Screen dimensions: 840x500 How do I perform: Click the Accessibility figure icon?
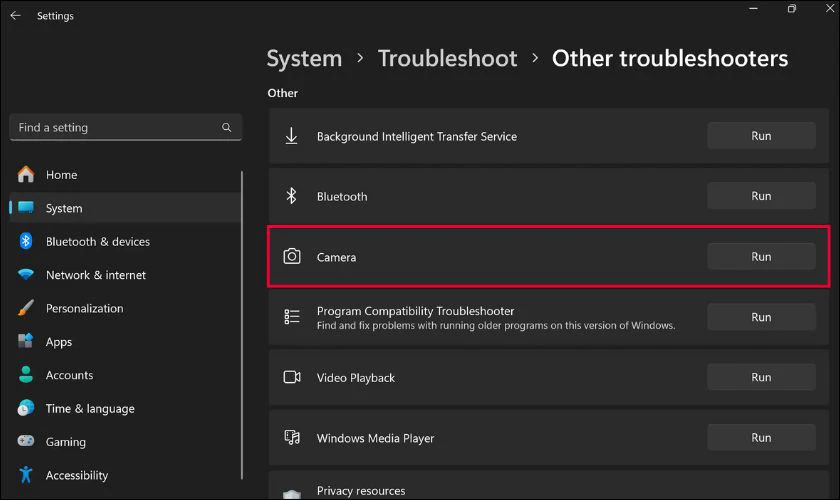[25, 475]
